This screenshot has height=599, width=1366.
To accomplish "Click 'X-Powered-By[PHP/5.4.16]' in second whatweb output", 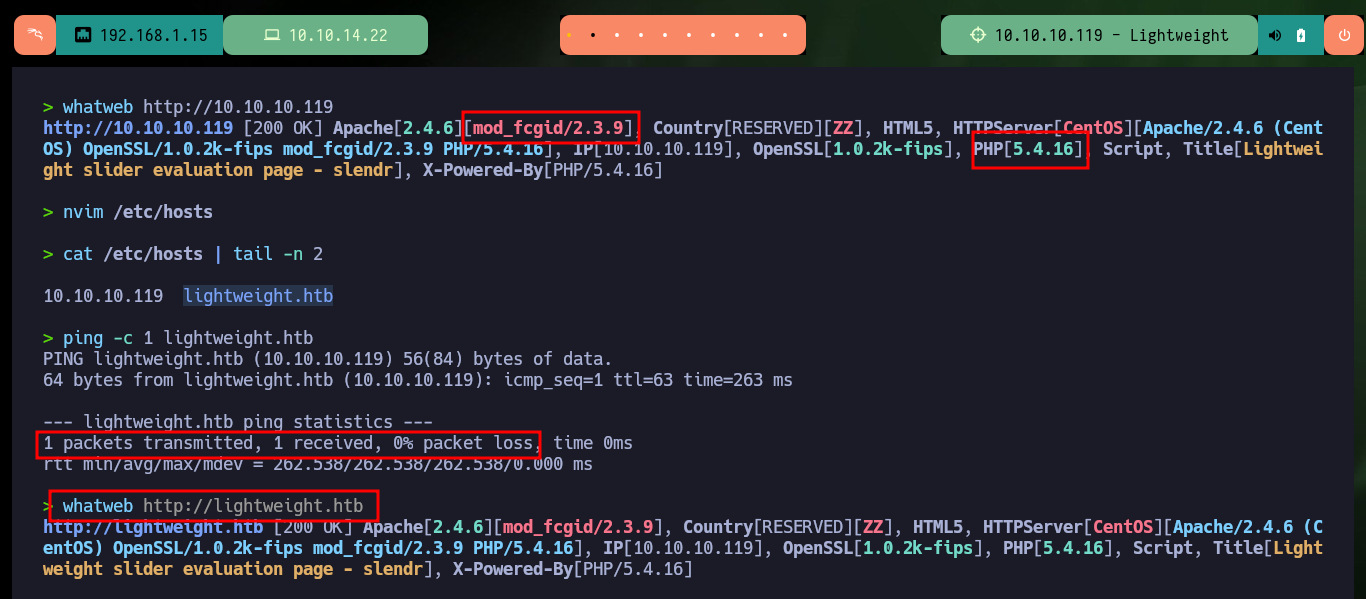I will coord(573,569).
